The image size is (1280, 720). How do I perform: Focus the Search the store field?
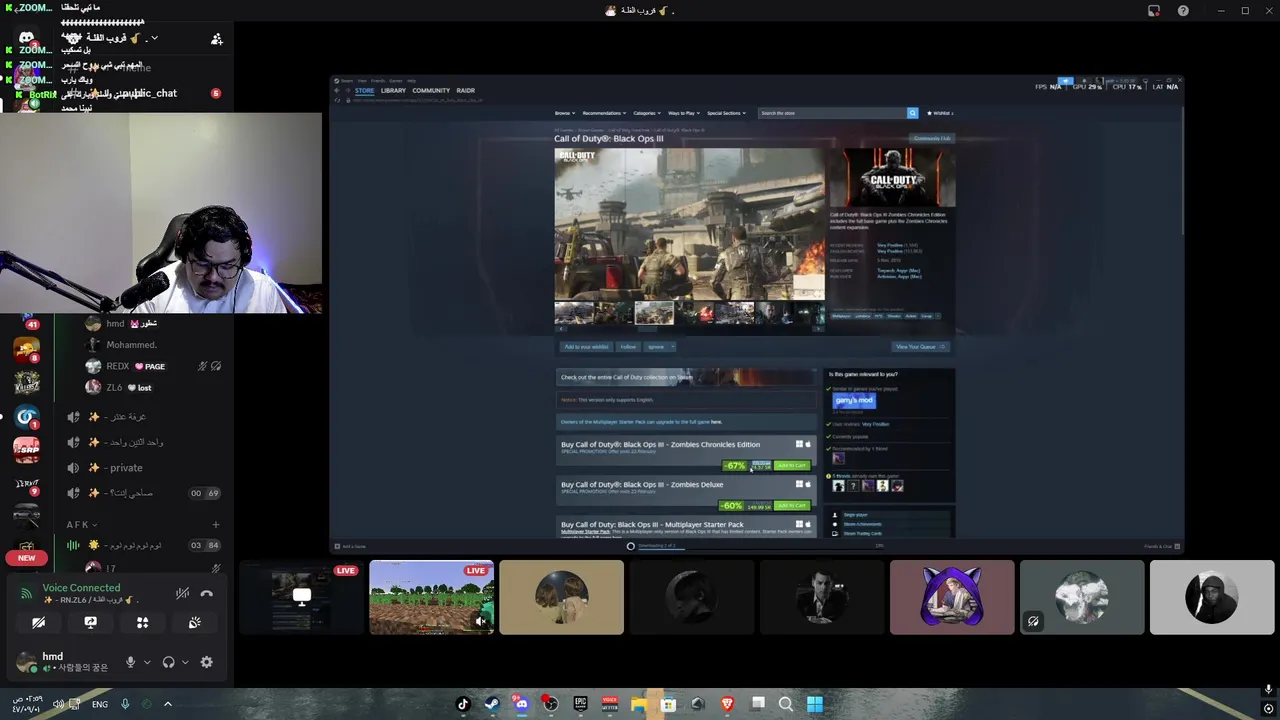[x=832, y=113]
